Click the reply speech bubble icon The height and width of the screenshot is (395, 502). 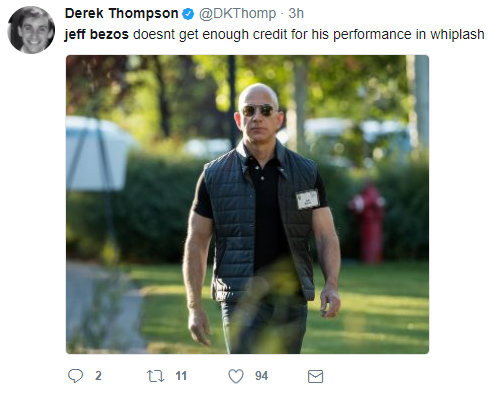[x=75, y=376]
